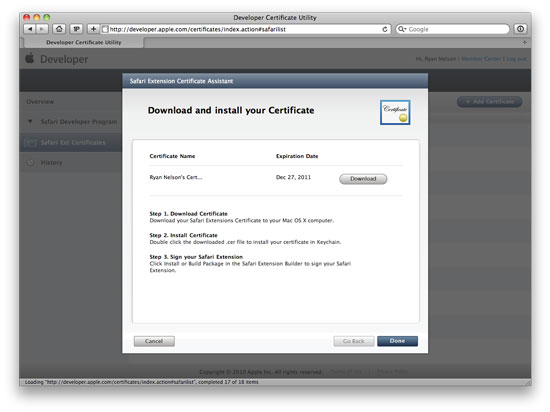Open the home page icon

[x=59, y=29]
